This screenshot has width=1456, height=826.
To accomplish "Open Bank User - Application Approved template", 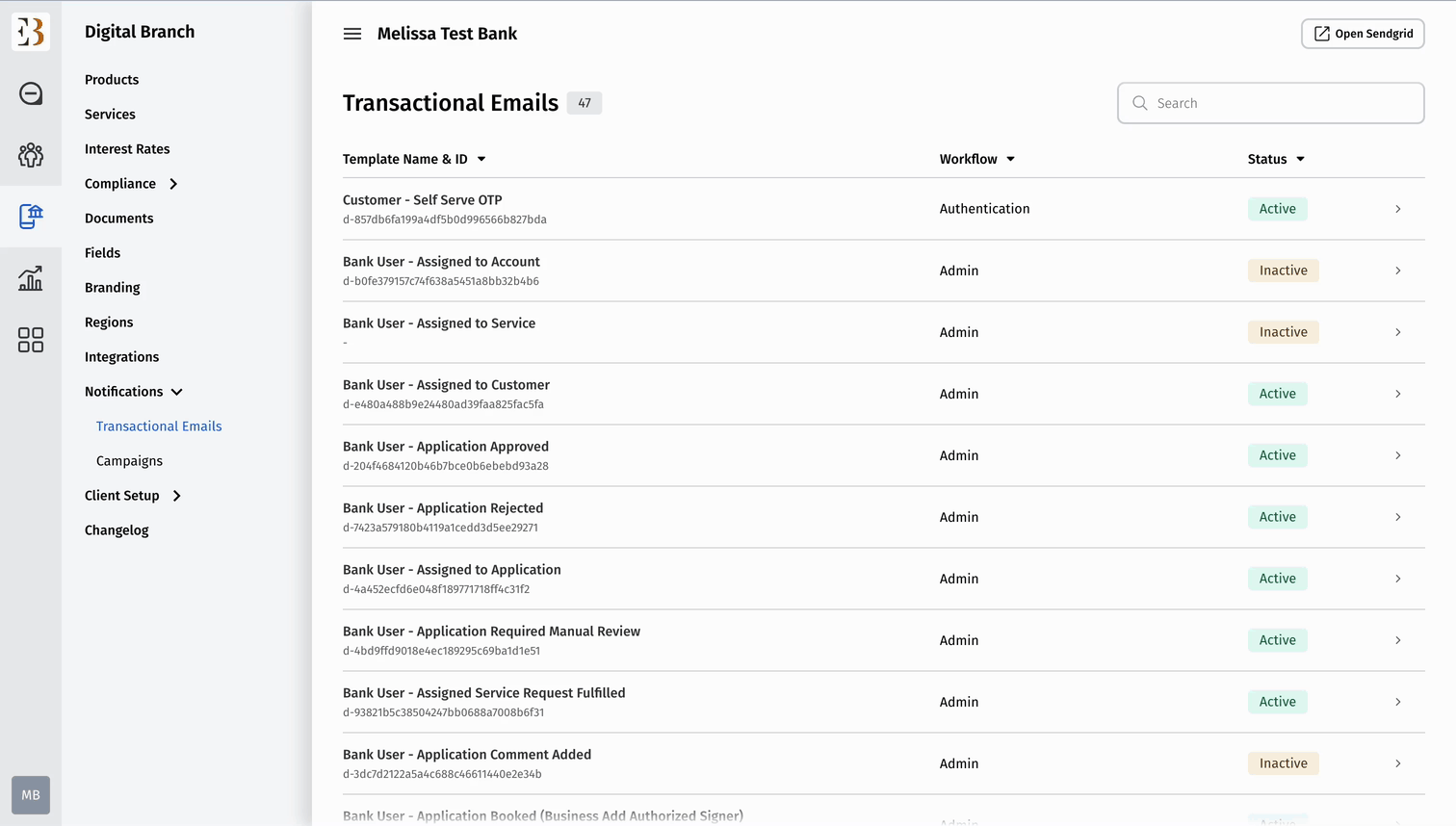I will (446, 447).
